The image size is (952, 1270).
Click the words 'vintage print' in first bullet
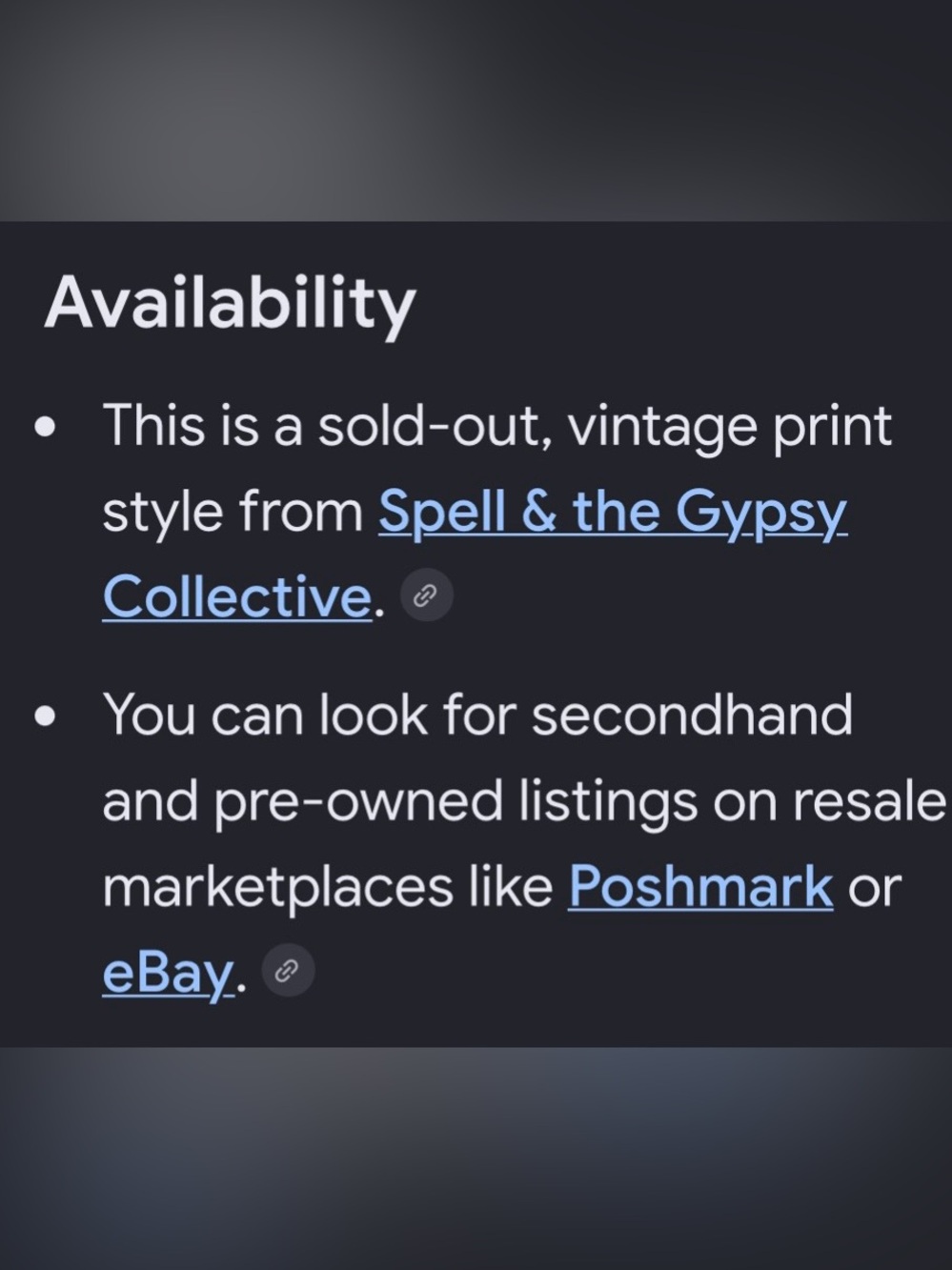coord(730,425)
